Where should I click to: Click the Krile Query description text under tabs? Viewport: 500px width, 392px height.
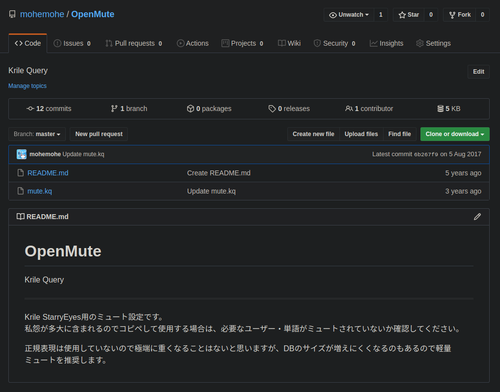tap(28, 71)
